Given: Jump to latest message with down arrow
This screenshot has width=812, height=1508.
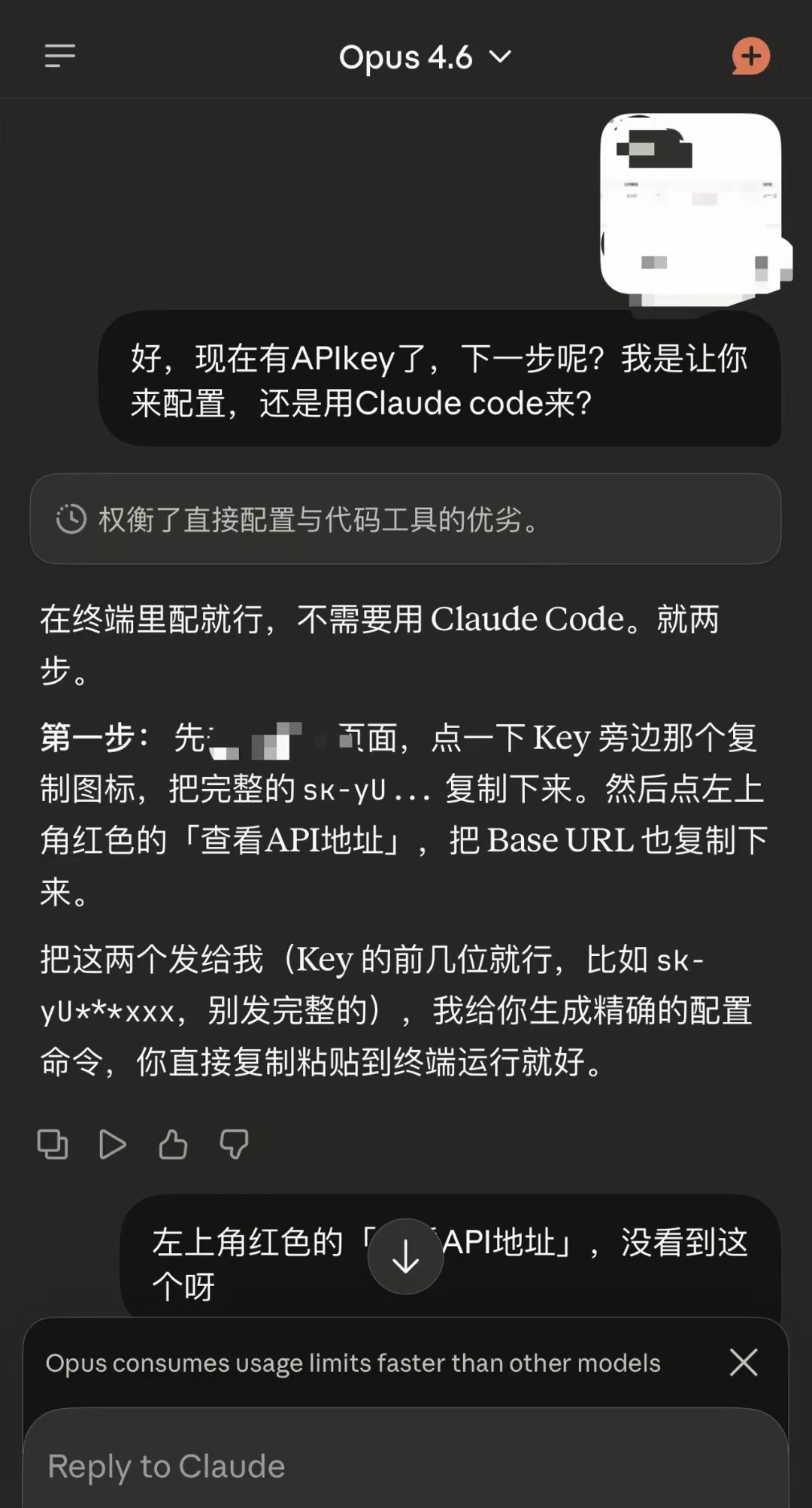Looking at the screenshot, I should tap(405, 1256).
